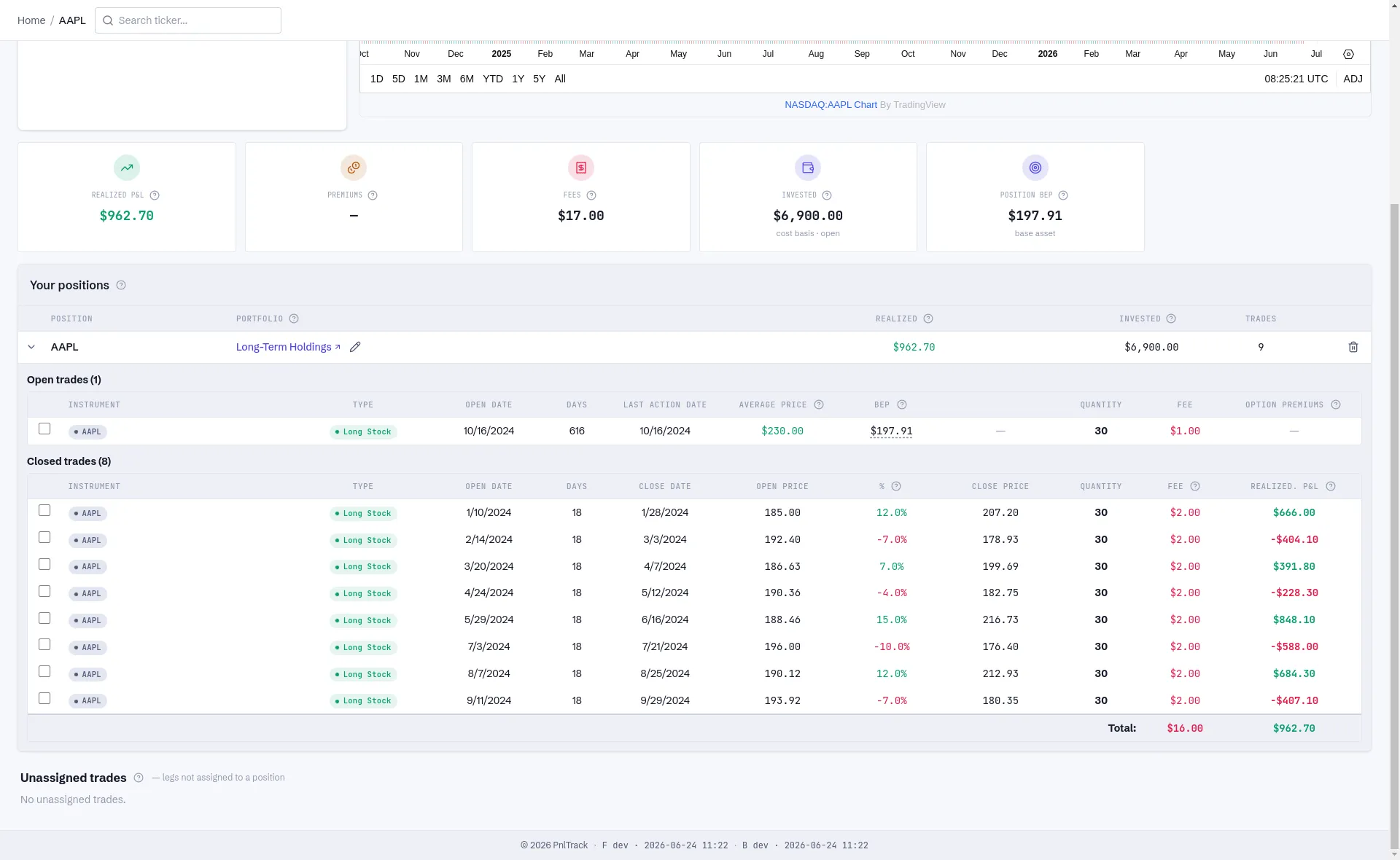The image size is (1400, 860).
Task: Click the 216.73 close price value
Action: (1000, 620)
